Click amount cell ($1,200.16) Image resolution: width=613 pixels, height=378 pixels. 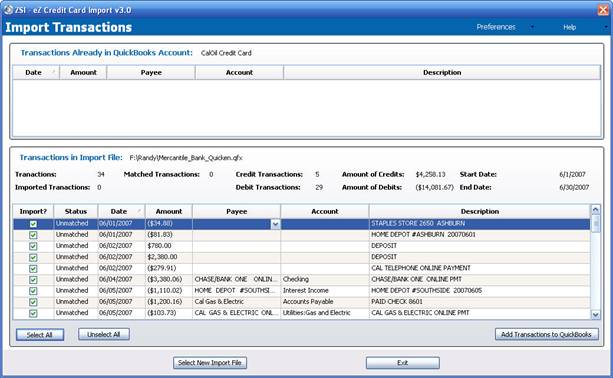168,302
